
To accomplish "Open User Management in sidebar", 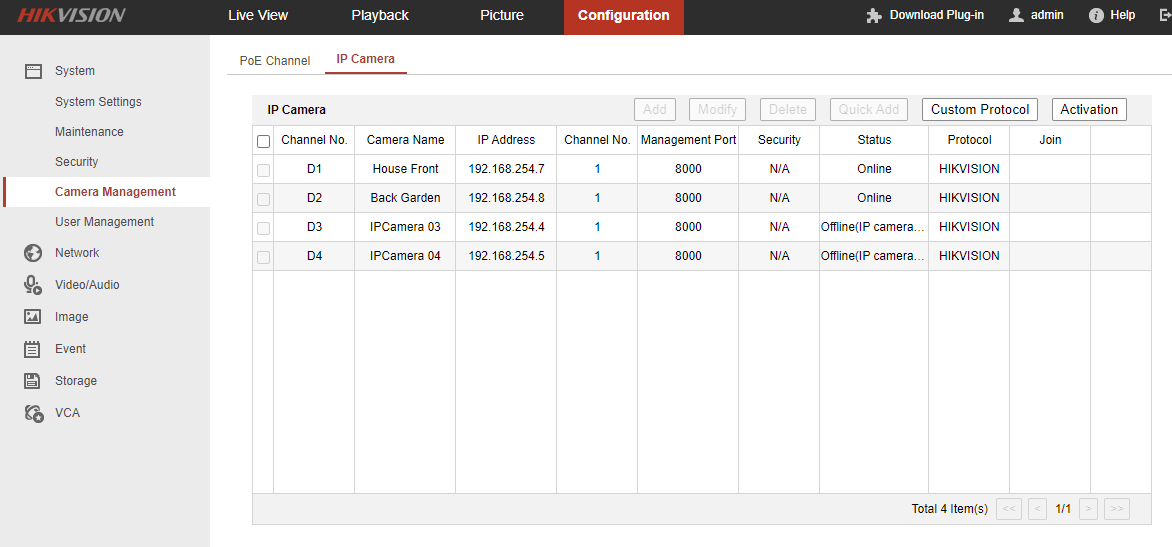I will [104, 222].
